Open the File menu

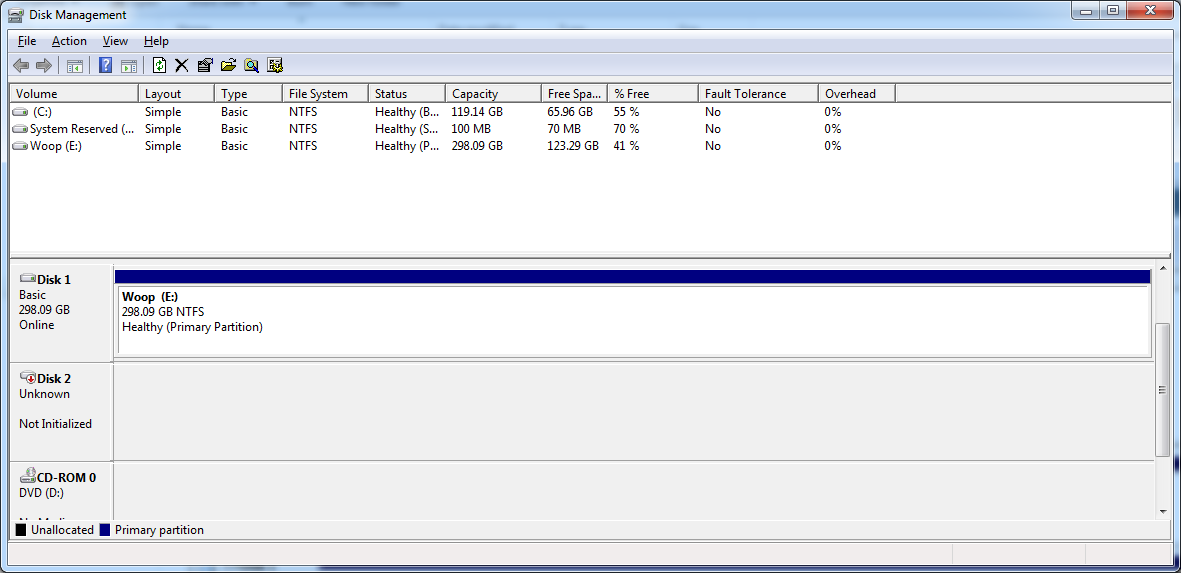(x=26, y=41)
